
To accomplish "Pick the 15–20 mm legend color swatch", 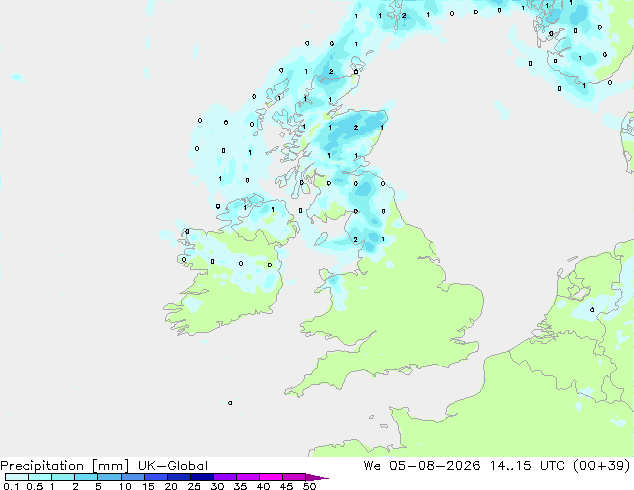I will 155,477.
